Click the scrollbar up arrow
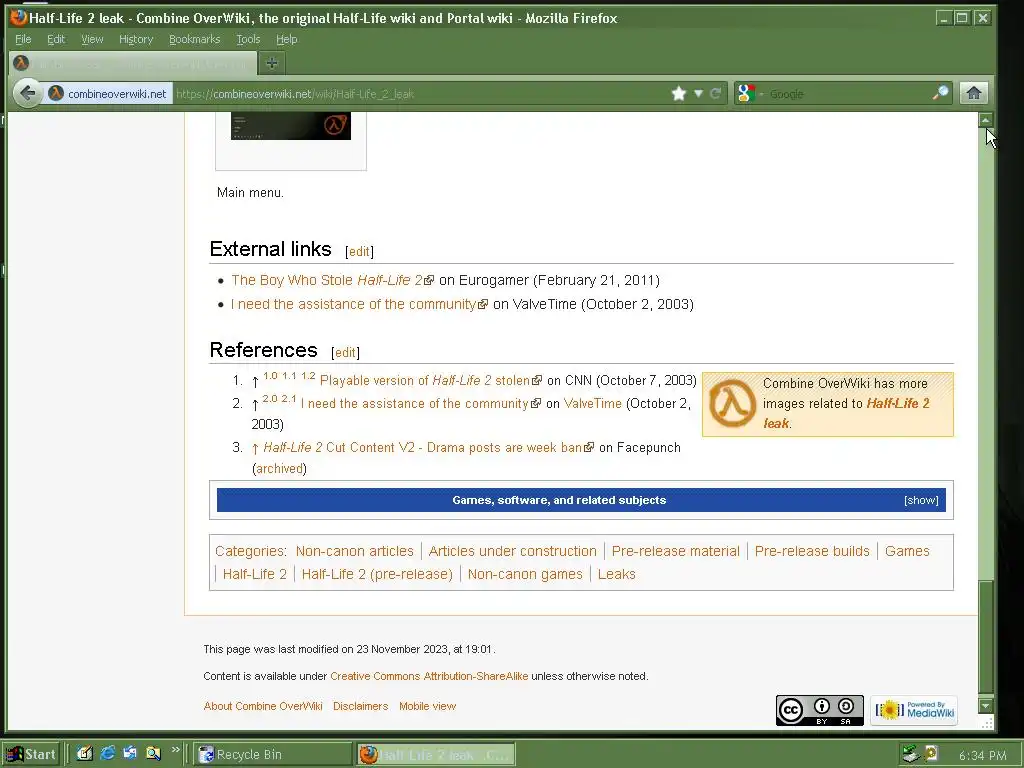This screenshot has height=768, width=1024. (985, 120)
